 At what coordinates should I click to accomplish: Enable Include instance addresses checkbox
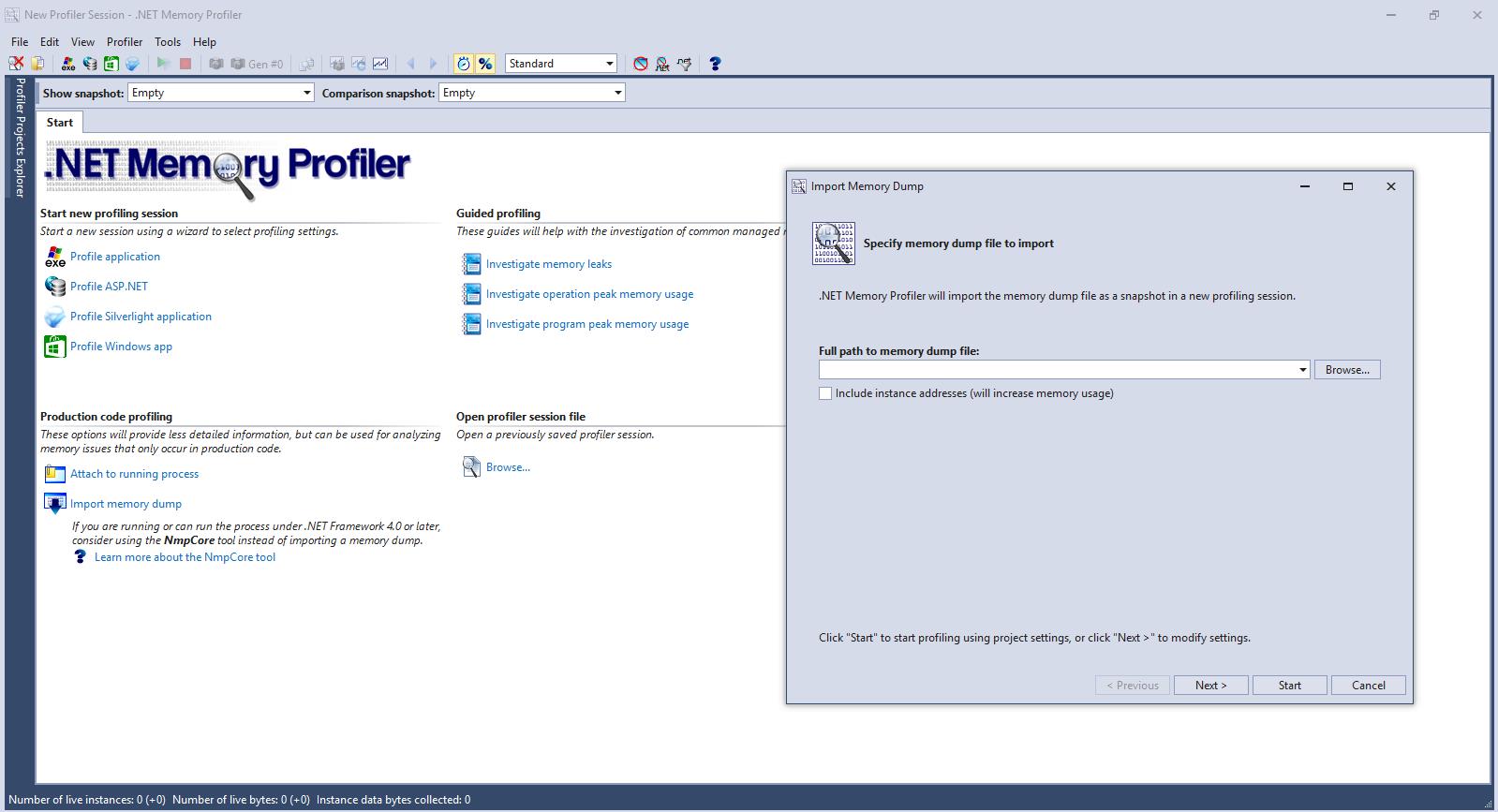tap(825, 393)
